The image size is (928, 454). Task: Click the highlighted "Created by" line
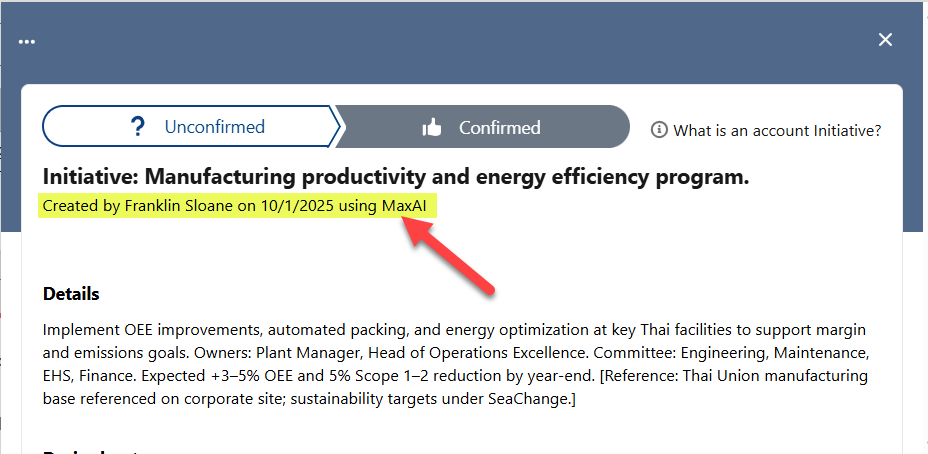(240, 206)
